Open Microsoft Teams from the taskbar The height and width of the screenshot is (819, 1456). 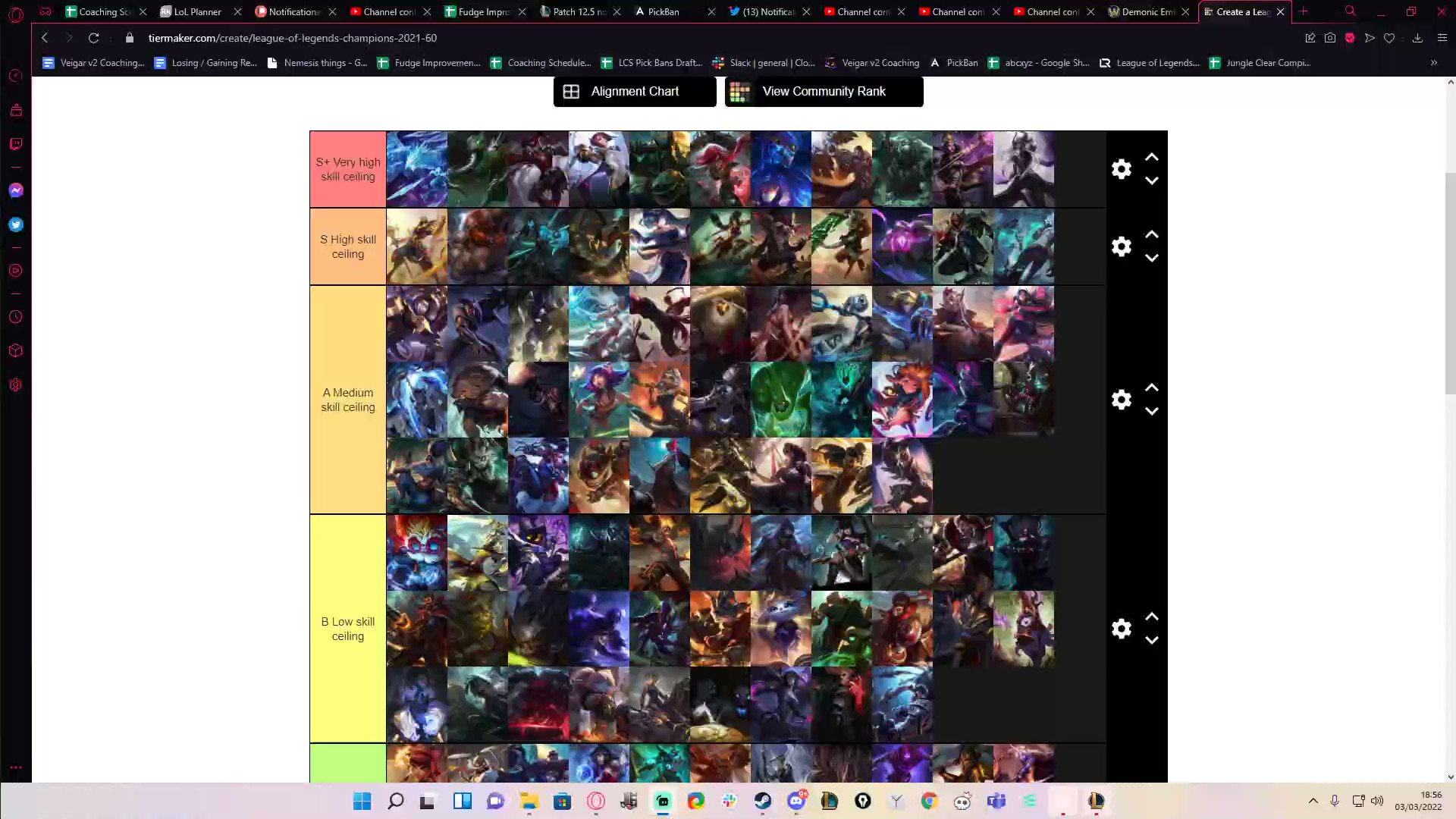(996, 801)
